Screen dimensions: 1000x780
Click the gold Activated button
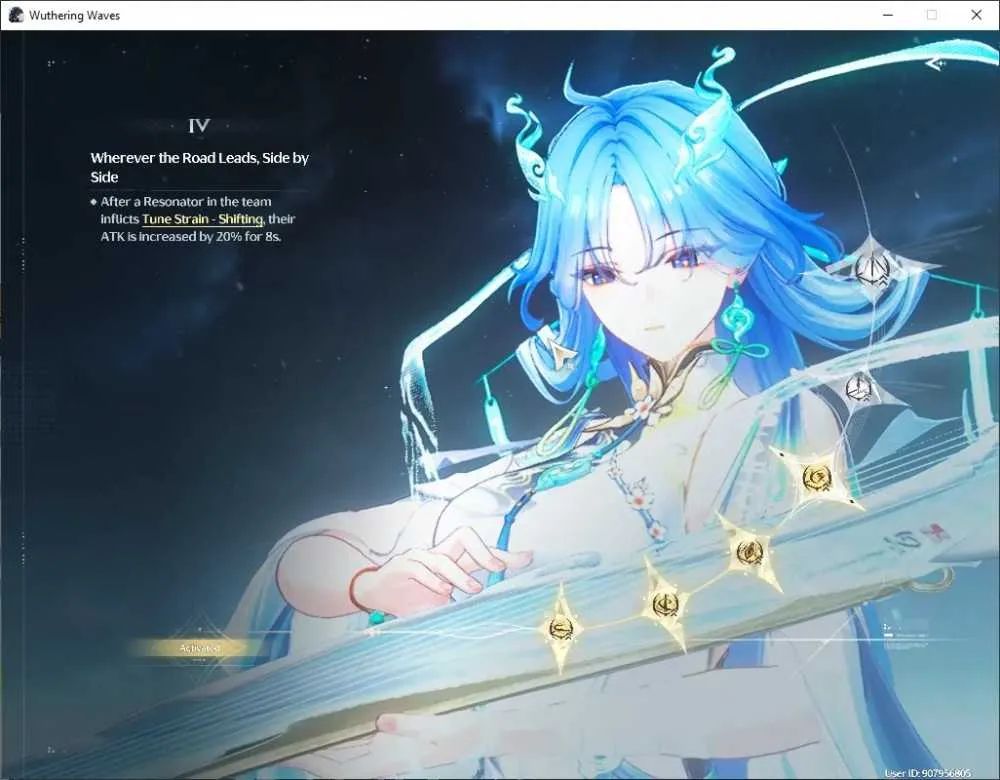tap(199, 648)
